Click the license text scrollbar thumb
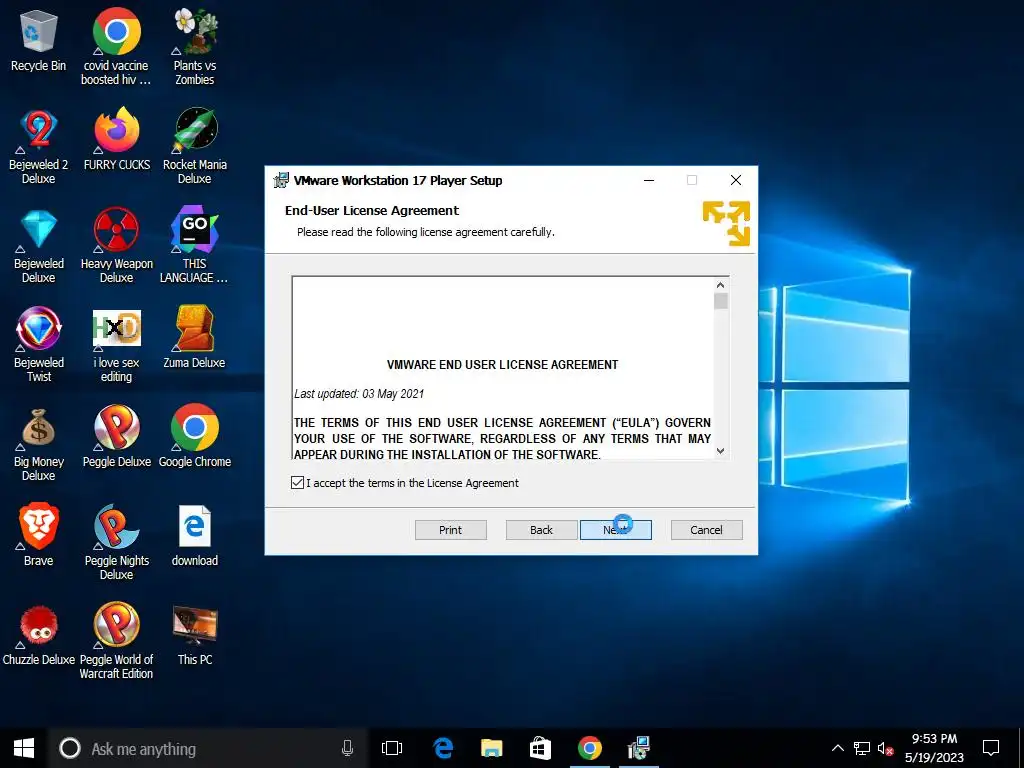 [x=720, y=301]
